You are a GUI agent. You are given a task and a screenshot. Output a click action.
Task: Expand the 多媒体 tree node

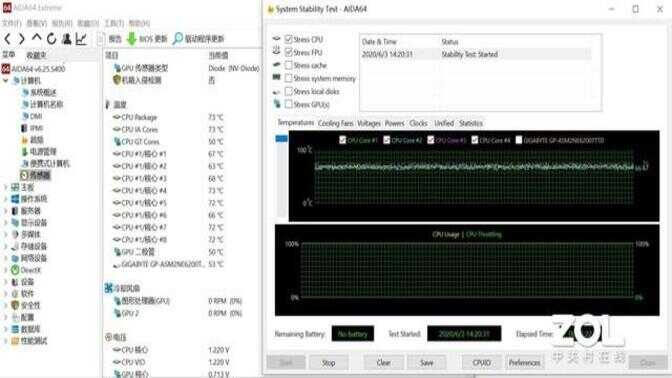pos(6,234)
